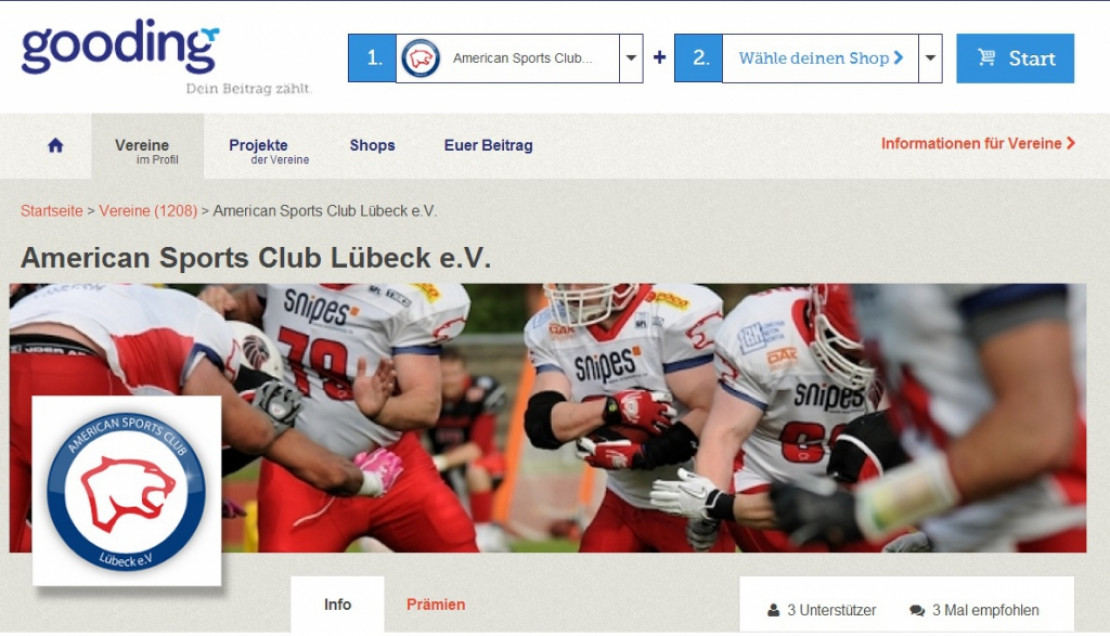Go to the home icon in navigation
Viewport: 1110px width, 636px height.
(55, 145)
